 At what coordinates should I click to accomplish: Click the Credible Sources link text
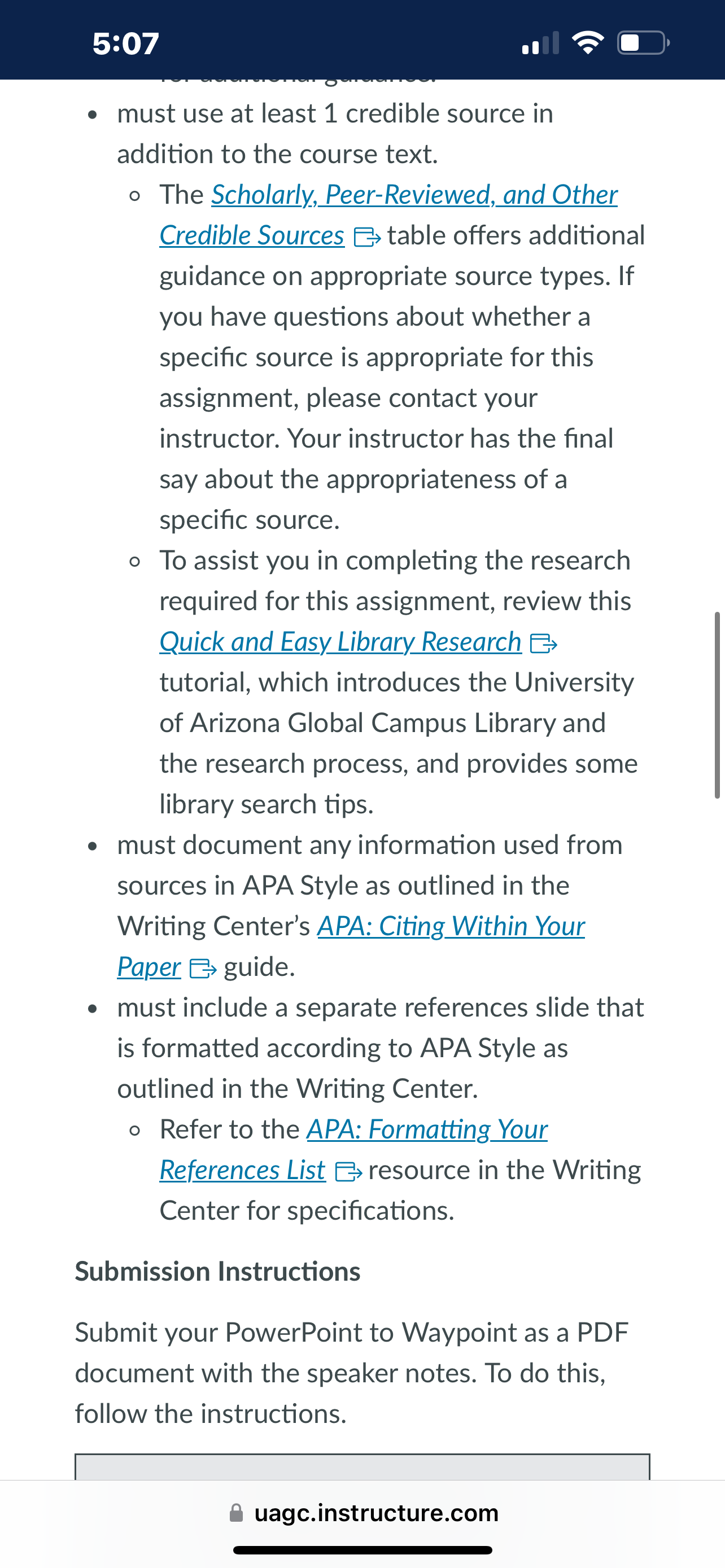click(x=252, y=235)
